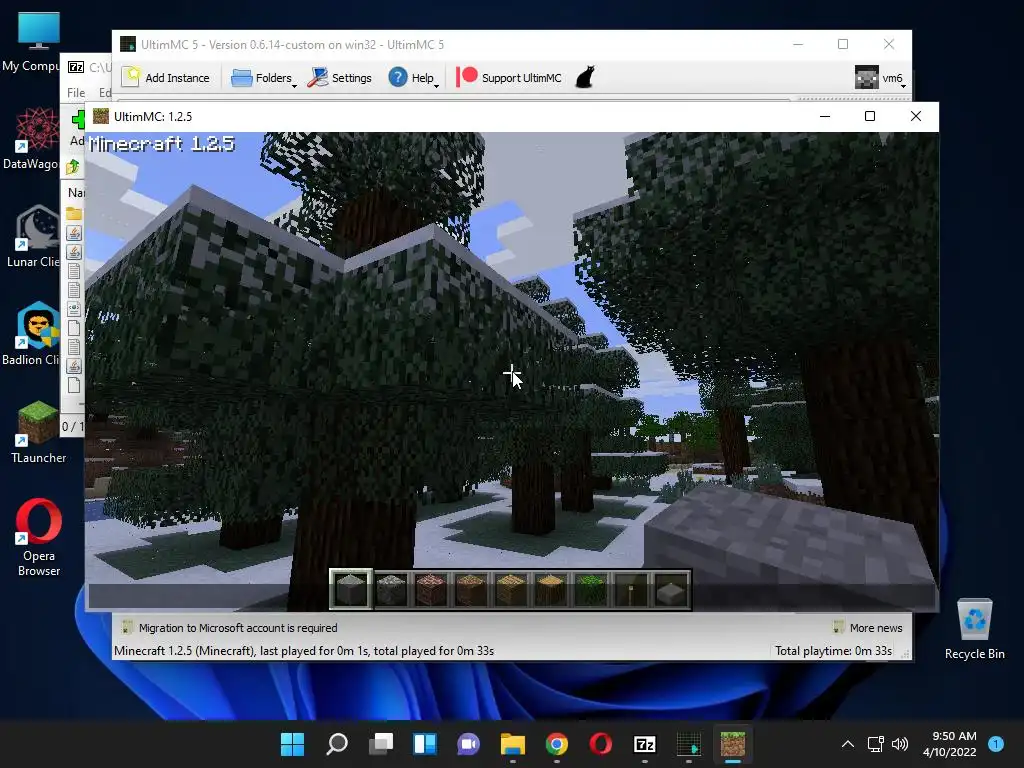This screenshot has height=768, width=1024.
Task: Click Add Instance in UltimMC toolbar
Action: tap(166, 78)
